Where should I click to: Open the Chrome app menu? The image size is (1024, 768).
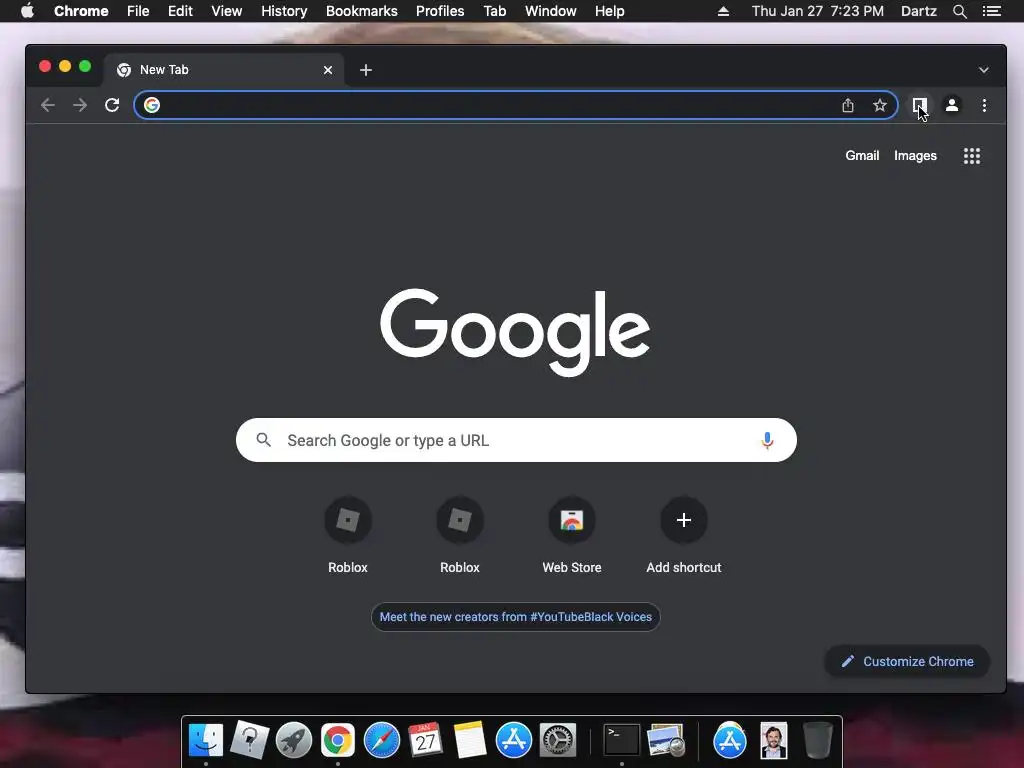pos(81,11)
